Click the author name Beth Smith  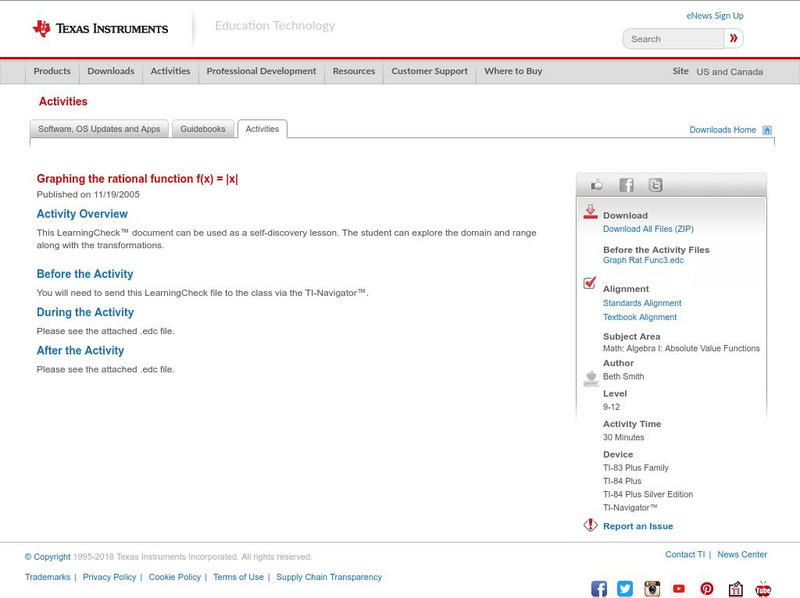click(x=623, y=377)
